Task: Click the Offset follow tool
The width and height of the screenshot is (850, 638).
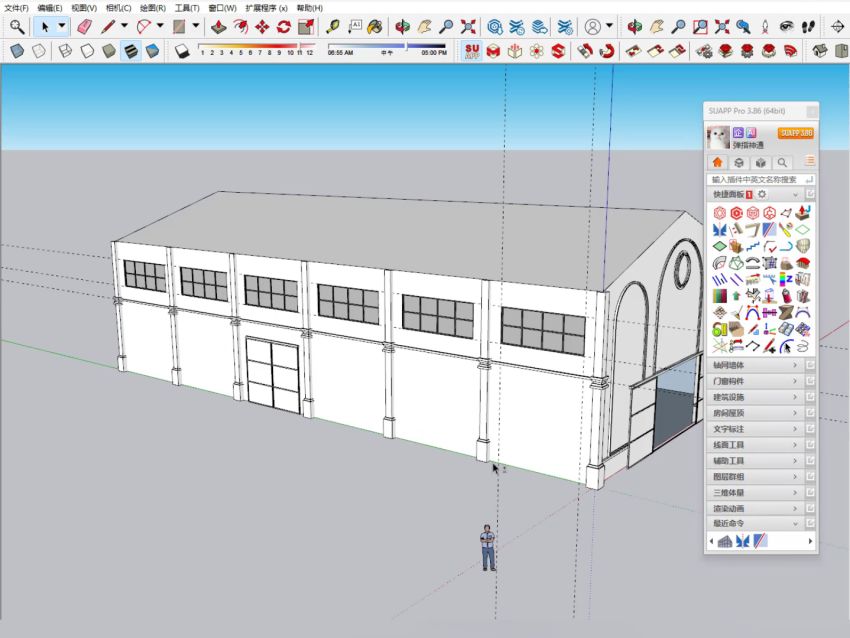Action: 241,27
